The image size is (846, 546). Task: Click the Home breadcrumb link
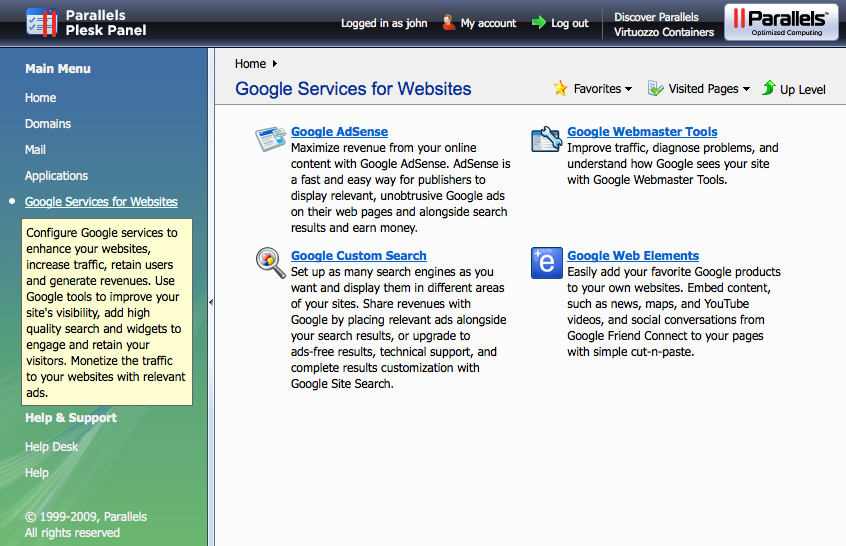250,64
